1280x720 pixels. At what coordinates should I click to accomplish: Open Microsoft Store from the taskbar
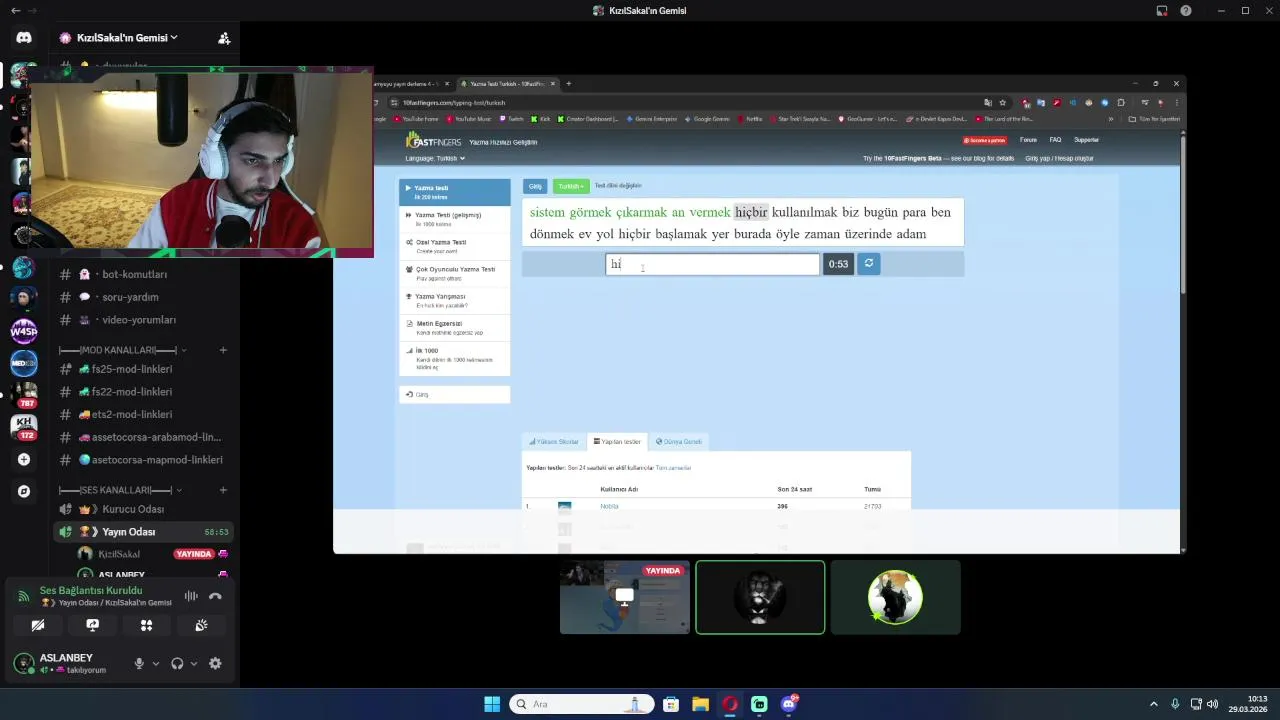pos(671,704)
